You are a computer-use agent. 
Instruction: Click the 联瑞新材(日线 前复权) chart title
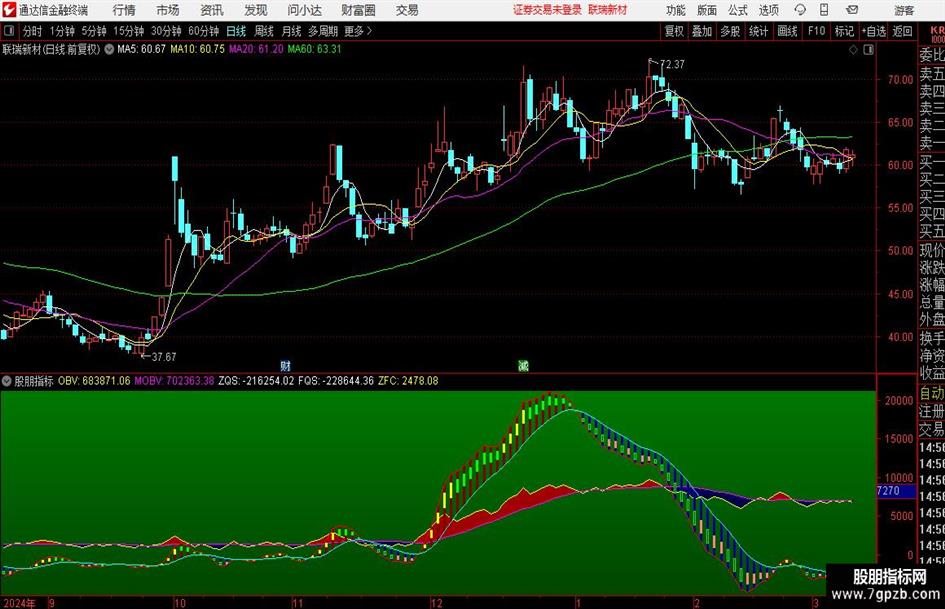51,49
